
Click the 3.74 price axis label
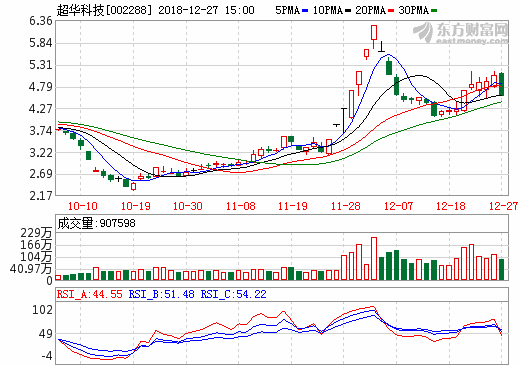[41, 131]
